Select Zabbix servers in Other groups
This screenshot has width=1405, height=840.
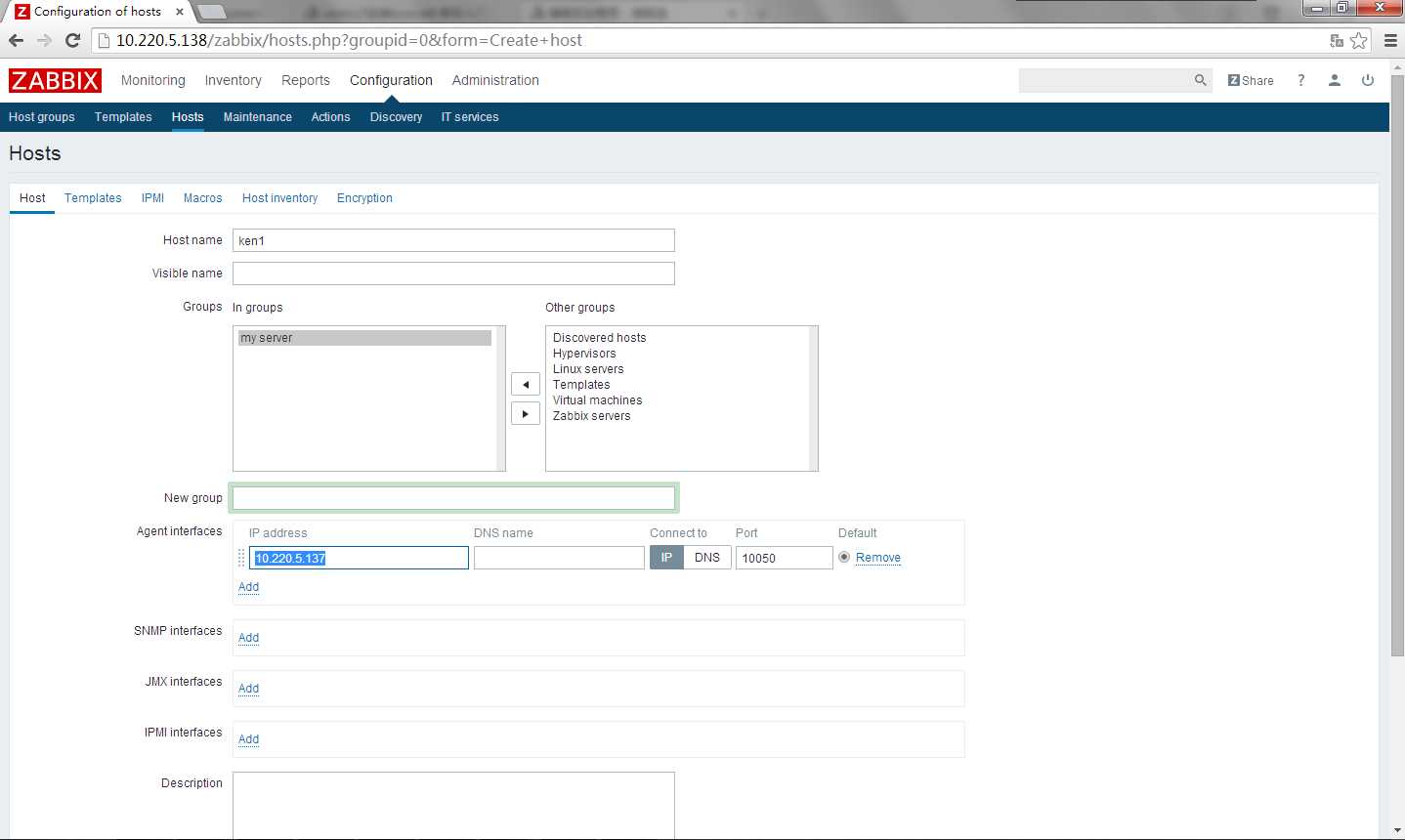[x=591, y=416]
